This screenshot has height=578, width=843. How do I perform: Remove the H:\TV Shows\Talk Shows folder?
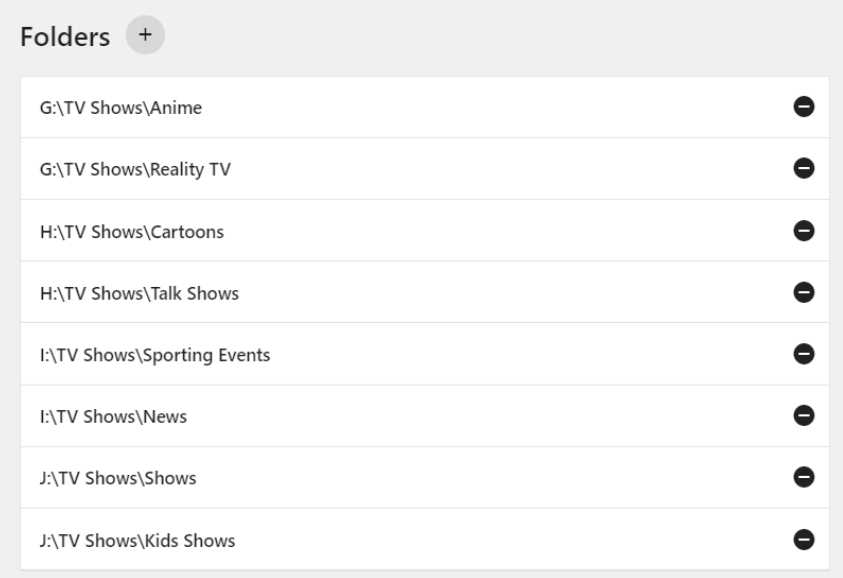pyautogui.click(x=803, y=292)
